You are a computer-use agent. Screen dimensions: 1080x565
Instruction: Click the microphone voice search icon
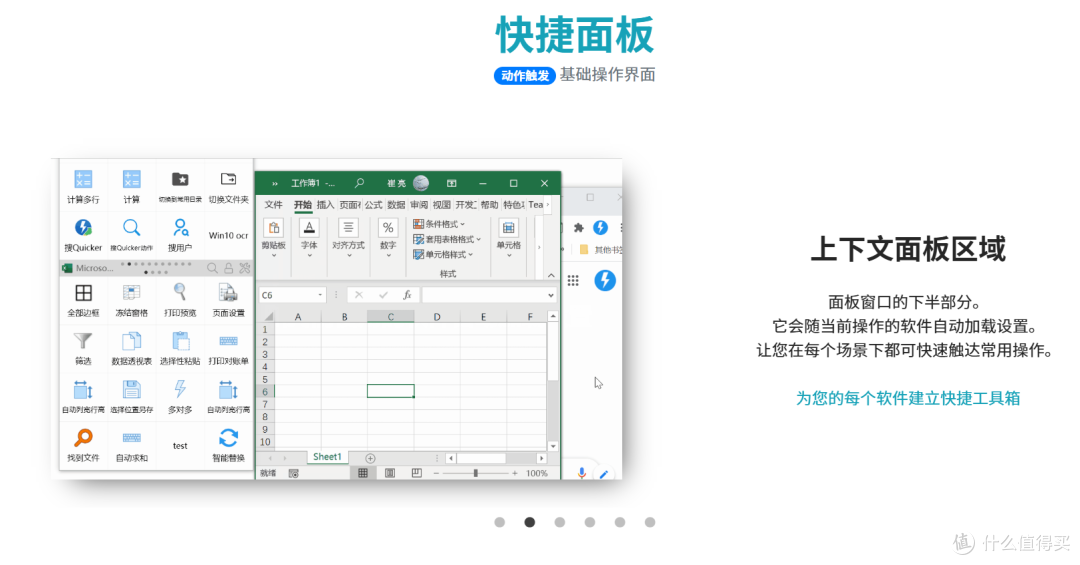click(581, 473)
